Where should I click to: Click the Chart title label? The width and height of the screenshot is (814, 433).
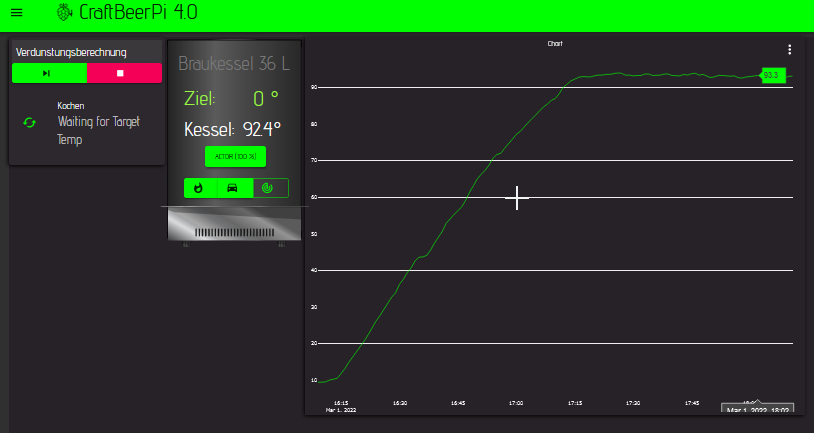point(555,44)
